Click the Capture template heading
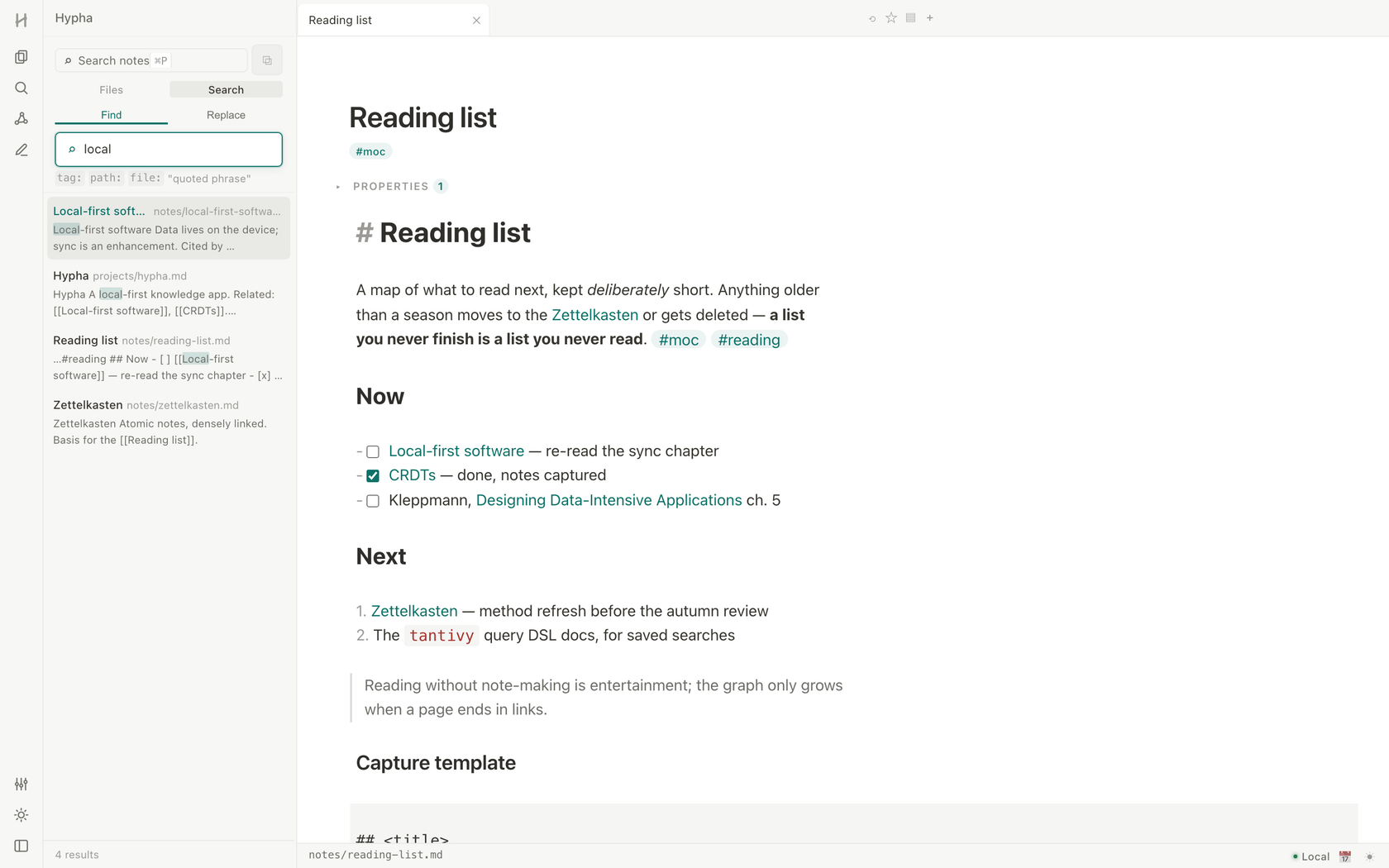Viewport: 1389px width, 868px height. pyautogui.click(x=436, y=763)
